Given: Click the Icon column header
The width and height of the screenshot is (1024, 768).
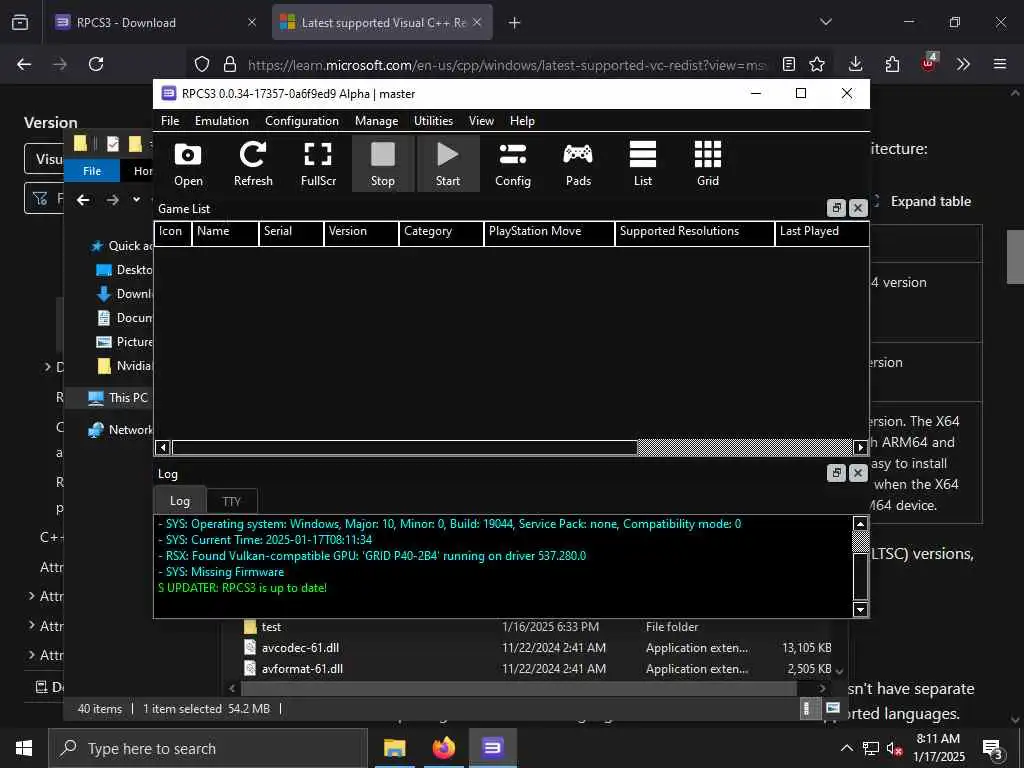Looking at the screenshot, I should tap(172, 232).
